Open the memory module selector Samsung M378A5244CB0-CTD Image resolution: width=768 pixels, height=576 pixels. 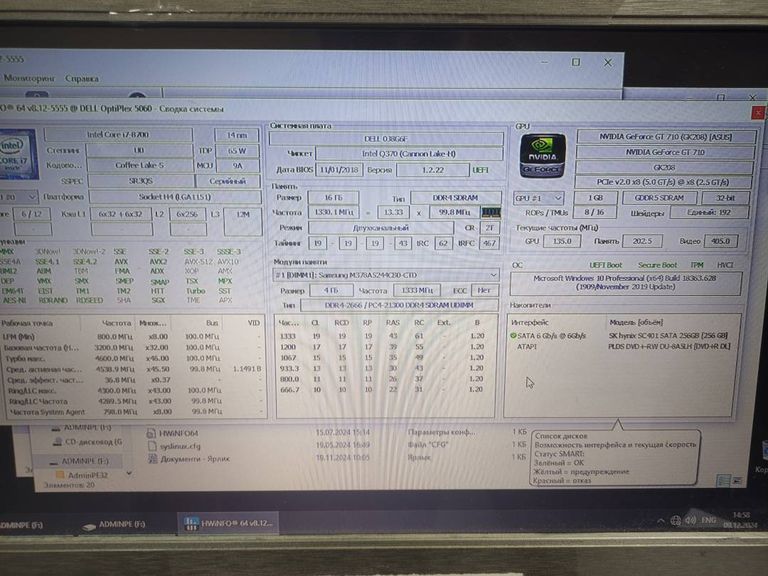coord(386,275)
